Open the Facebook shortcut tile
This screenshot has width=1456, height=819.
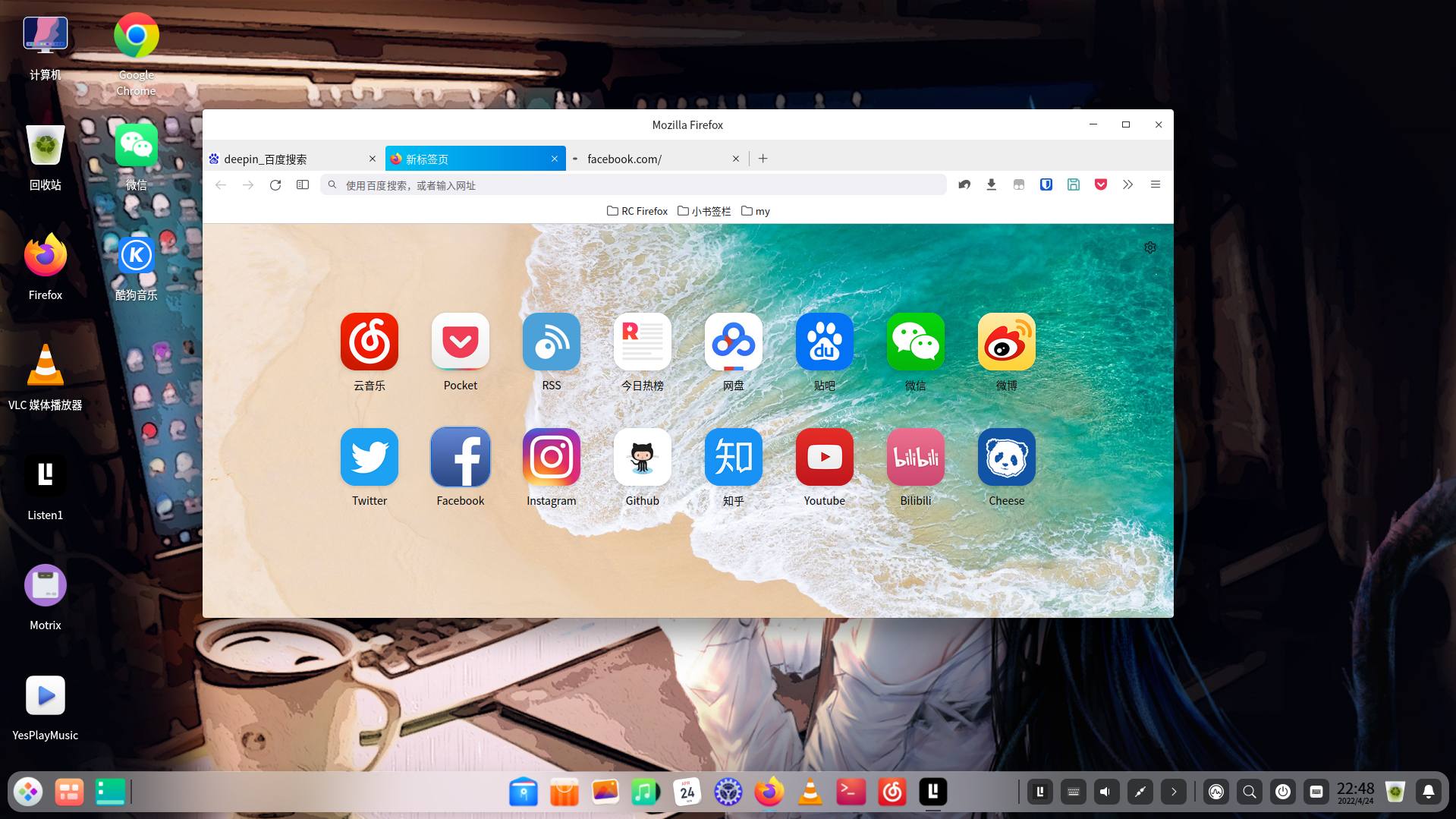(461, 457)
